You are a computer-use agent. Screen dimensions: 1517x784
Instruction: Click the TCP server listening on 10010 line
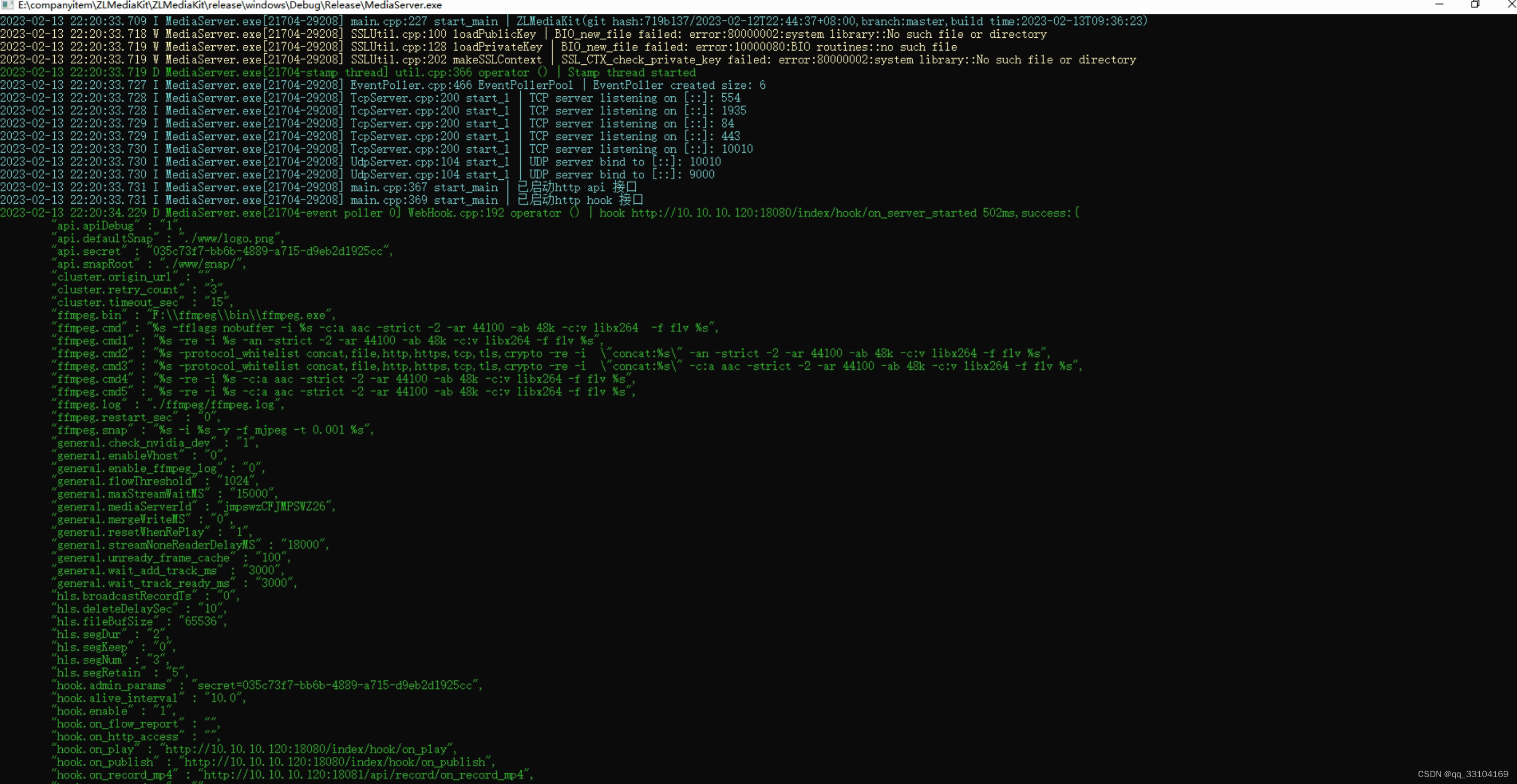click(377, 149)
